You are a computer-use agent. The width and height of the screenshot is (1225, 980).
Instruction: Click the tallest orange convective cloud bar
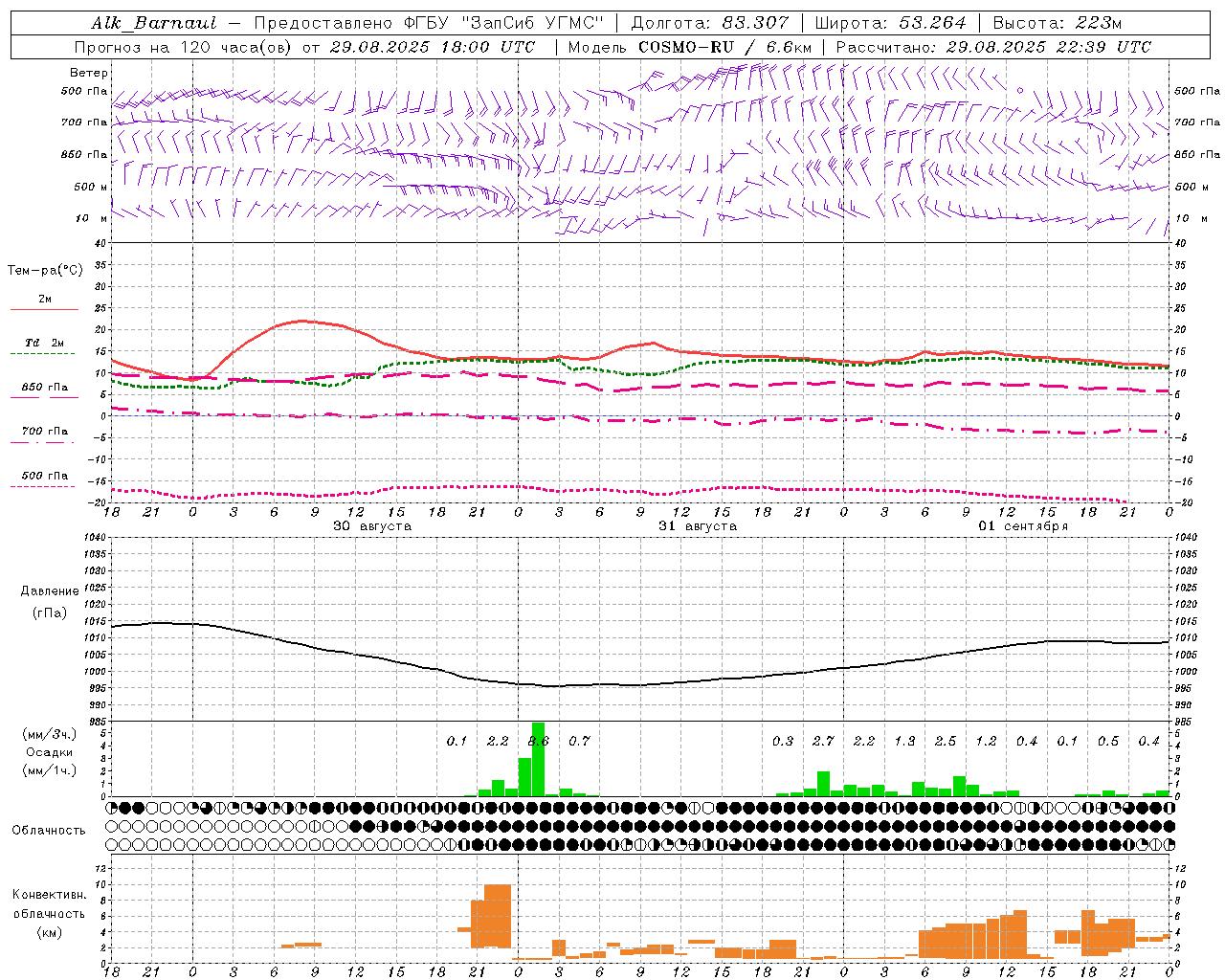point(498,916)
